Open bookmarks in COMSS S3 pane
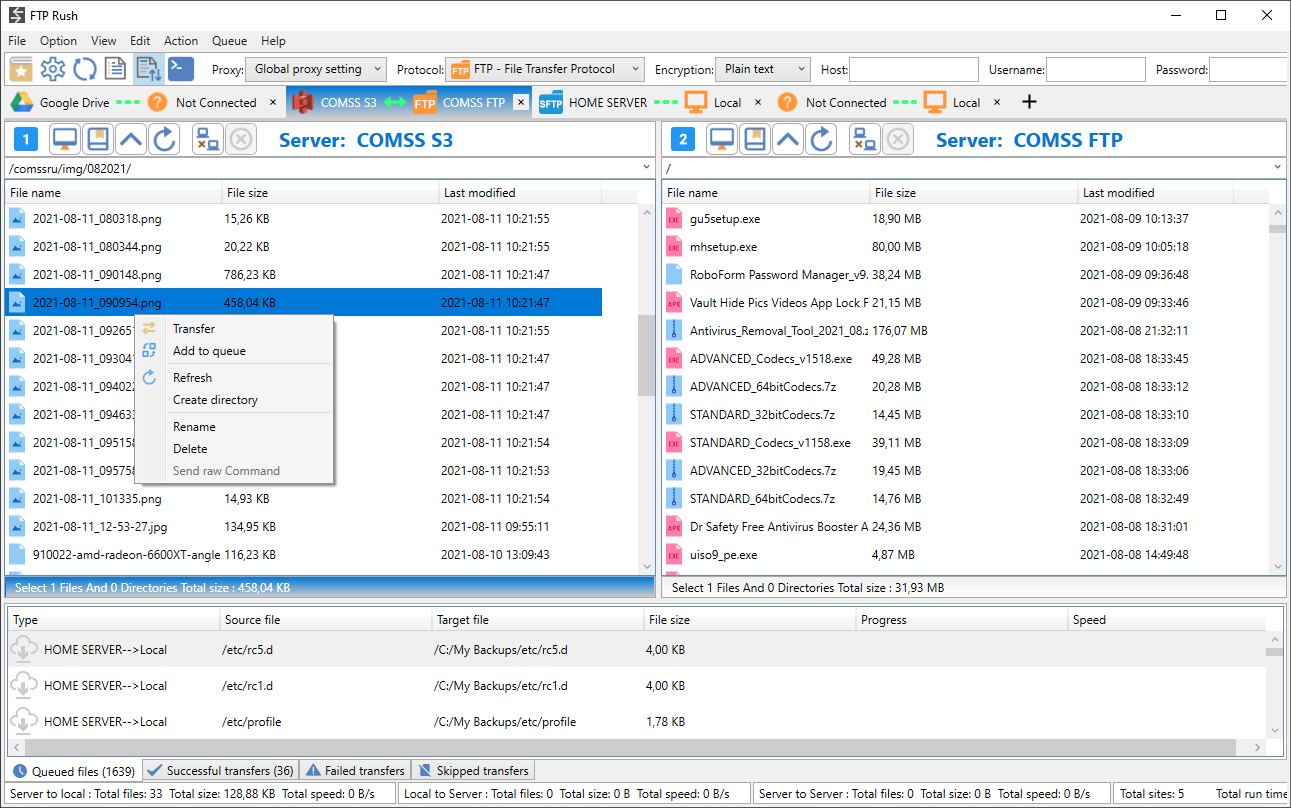The height and width of the screenshot is (808, 1291). (98, 140)
